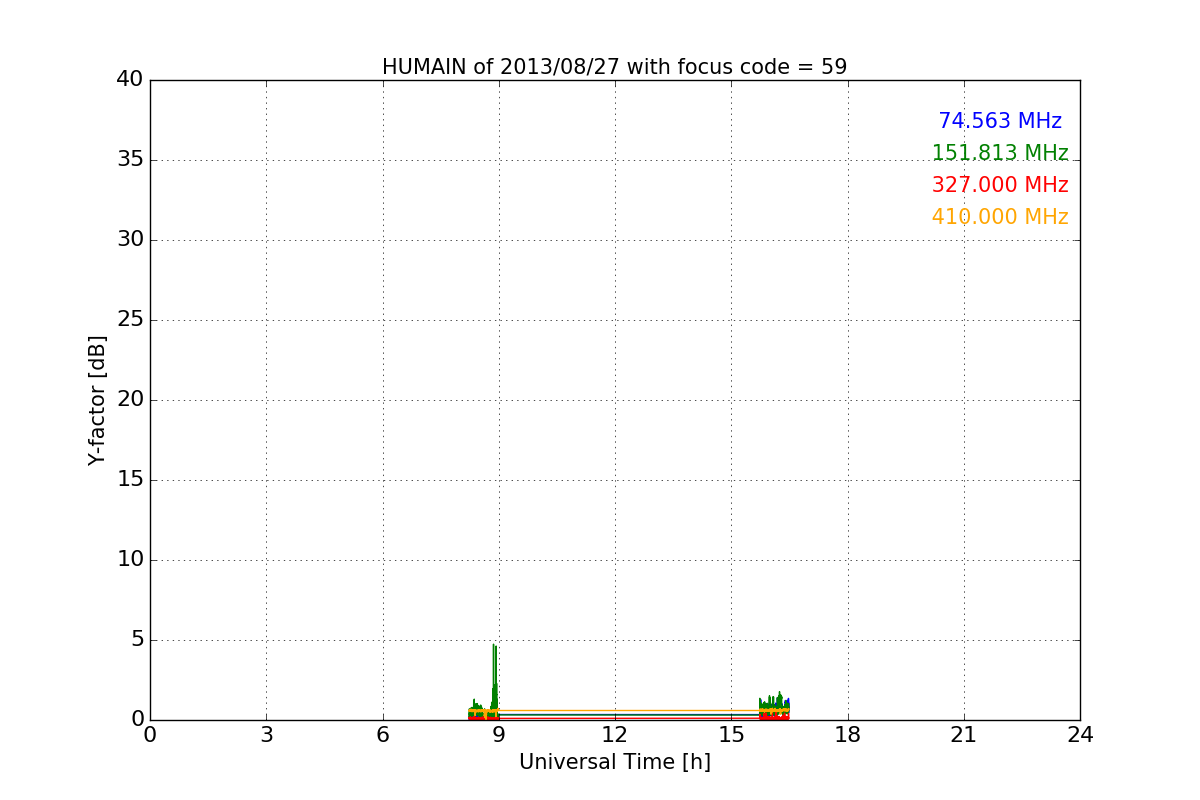Click y-axis tick label '20'

point(130,400)
